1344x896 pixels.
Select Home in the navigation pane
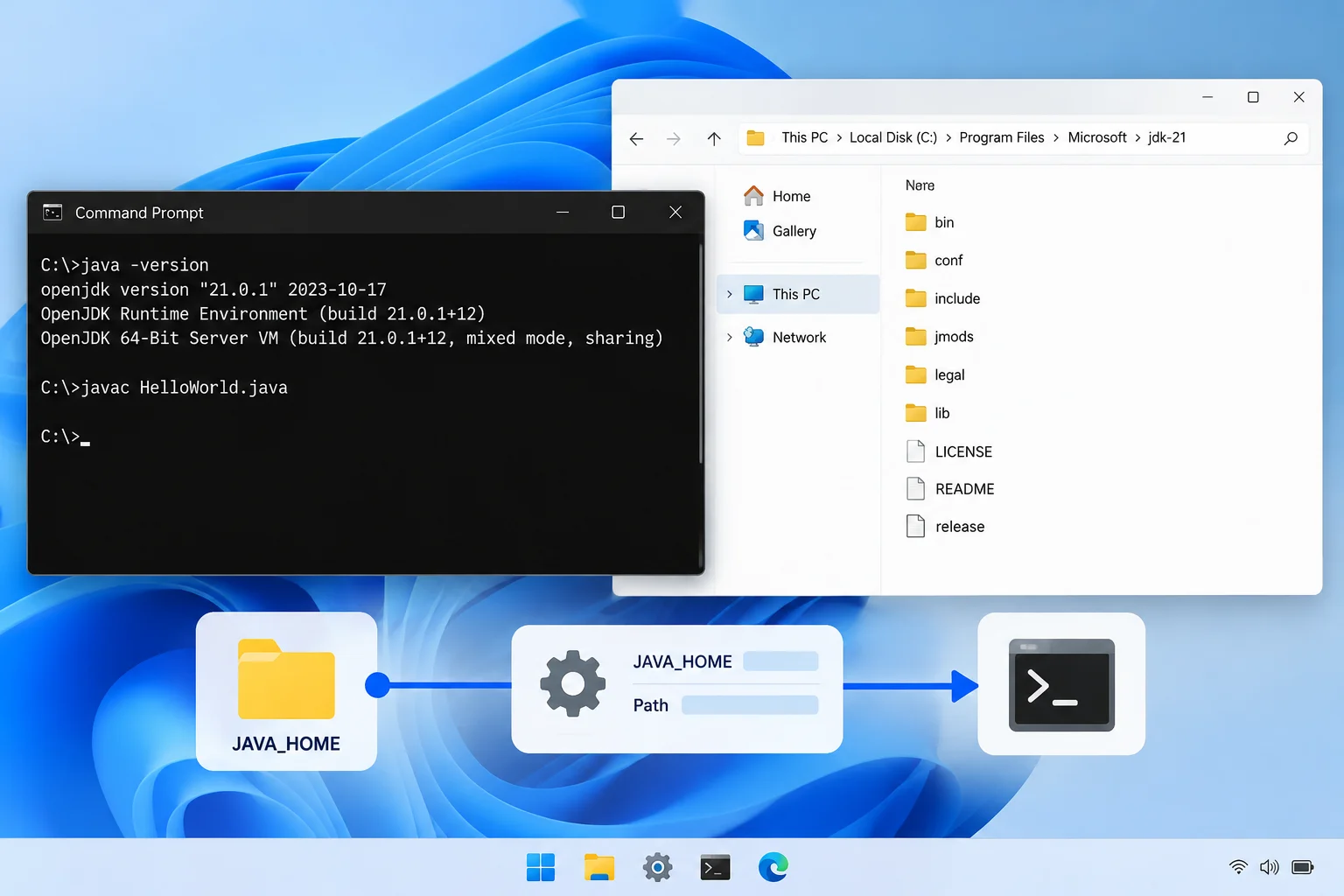[x=777, y=196]
